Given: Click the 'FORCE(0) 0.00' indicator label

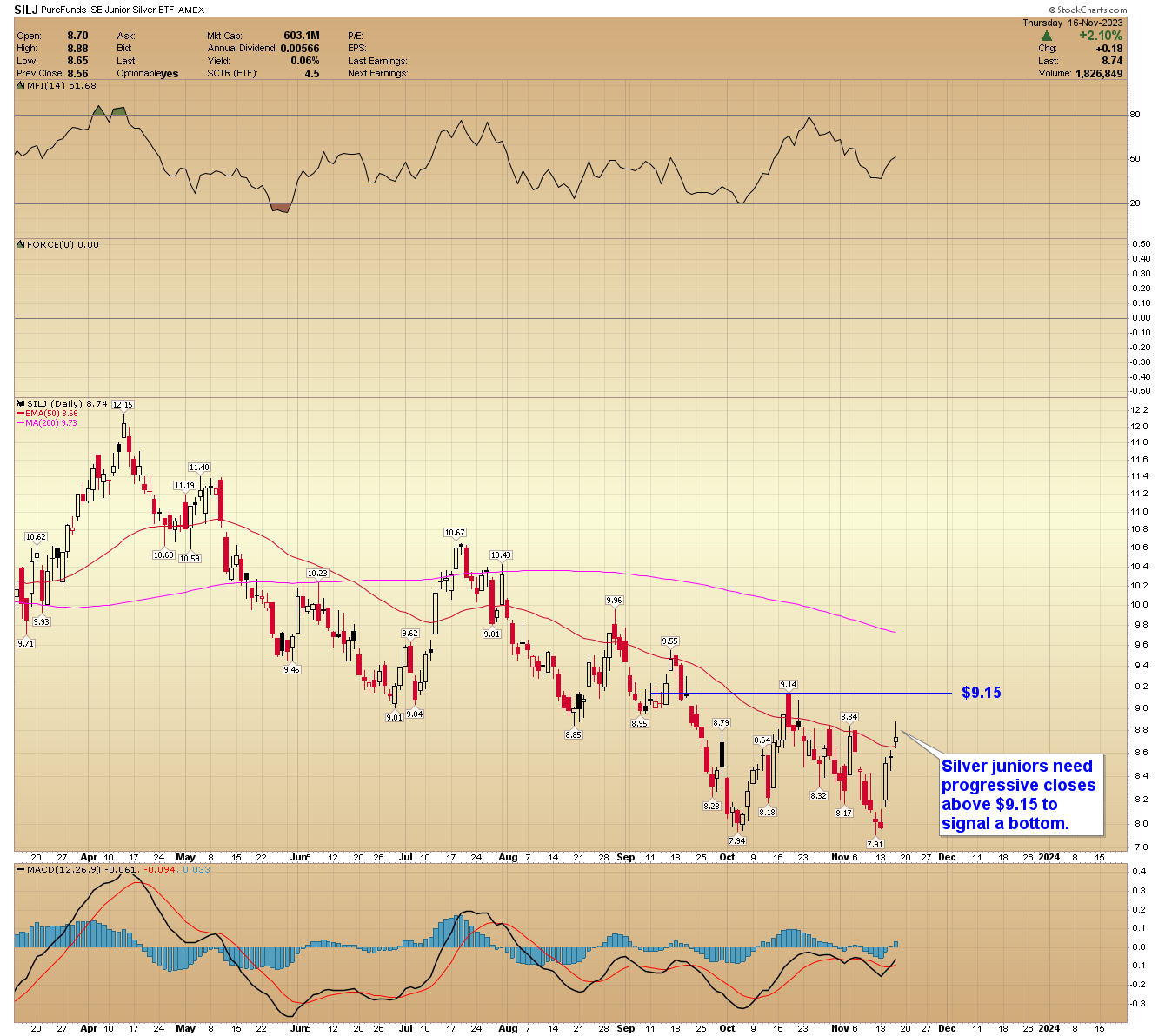Looking at the screenshot, I should [63, 244].
